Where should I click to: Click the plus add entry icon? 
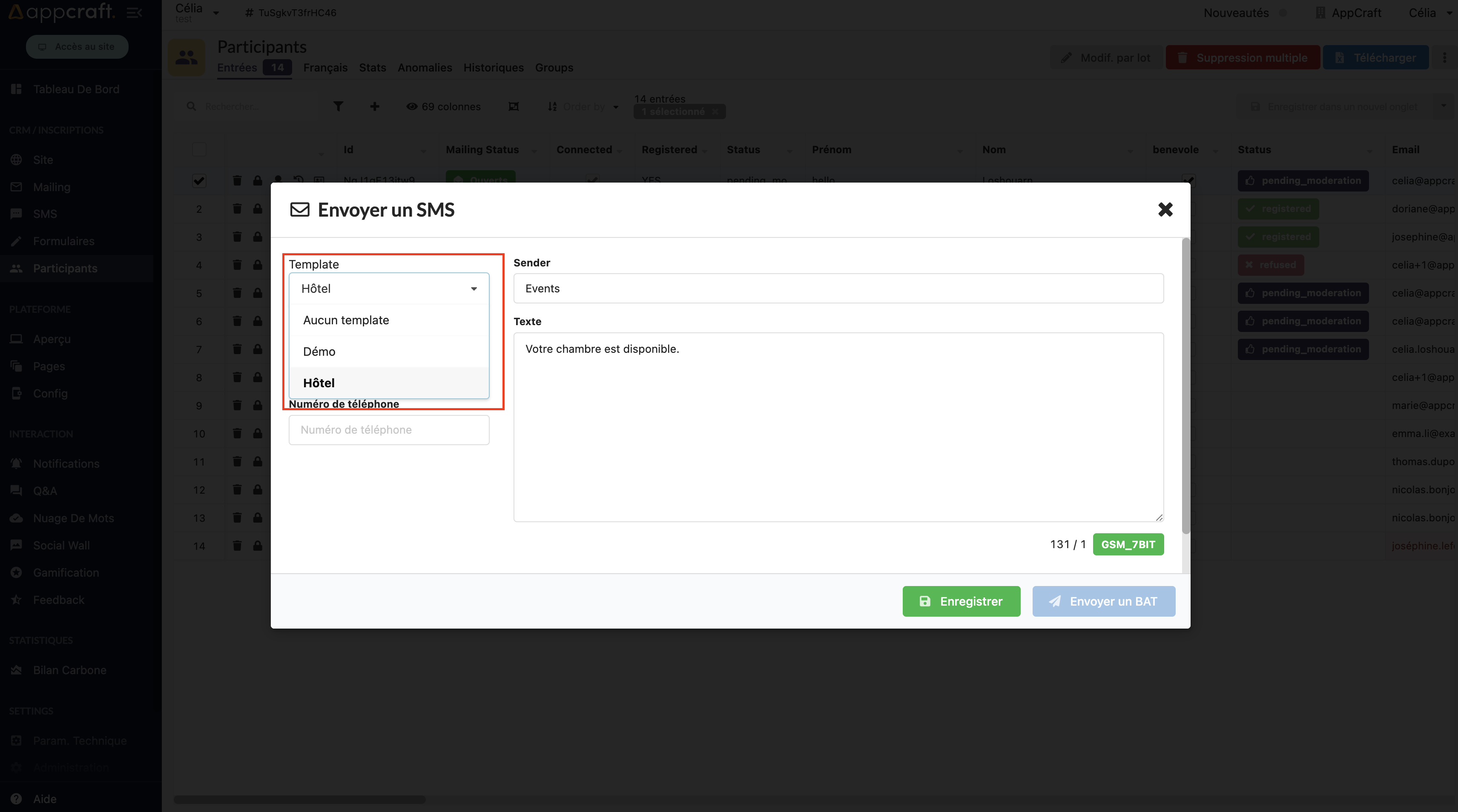pos(375,106)
